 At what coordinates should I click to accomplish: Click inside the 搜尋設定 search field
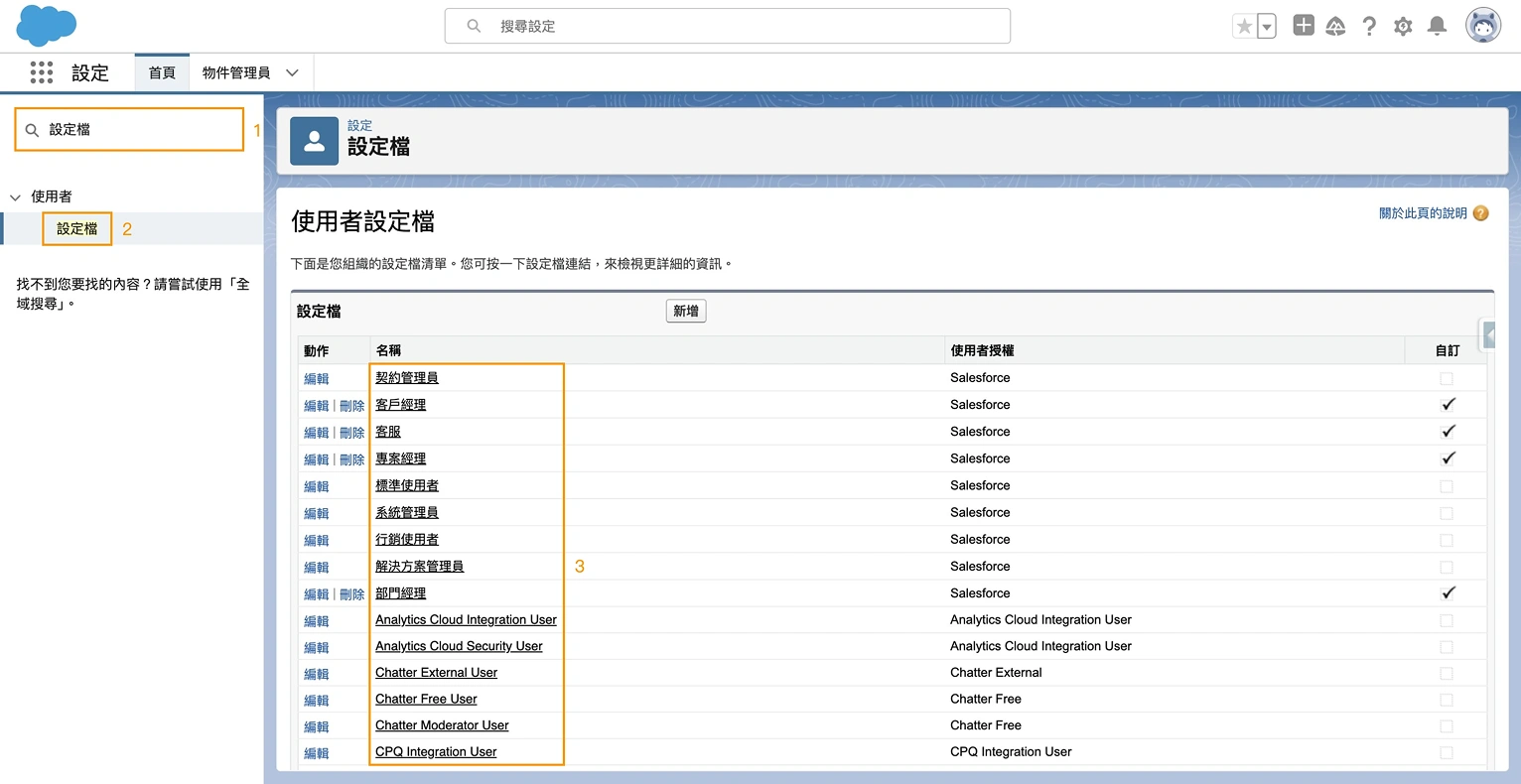point(728,27)
